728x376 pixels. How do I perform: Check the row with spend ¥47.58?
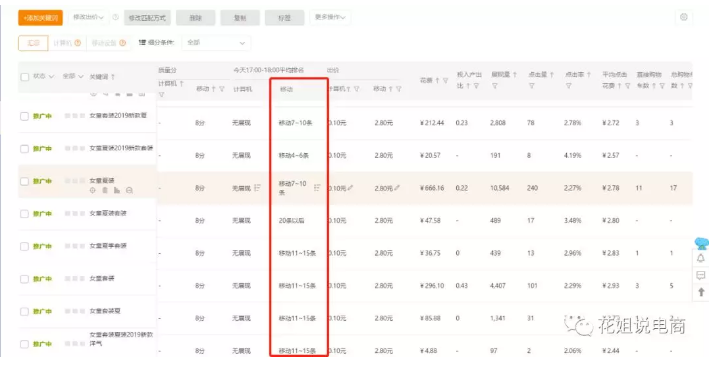pyautogui.click(x=25, y=214)
